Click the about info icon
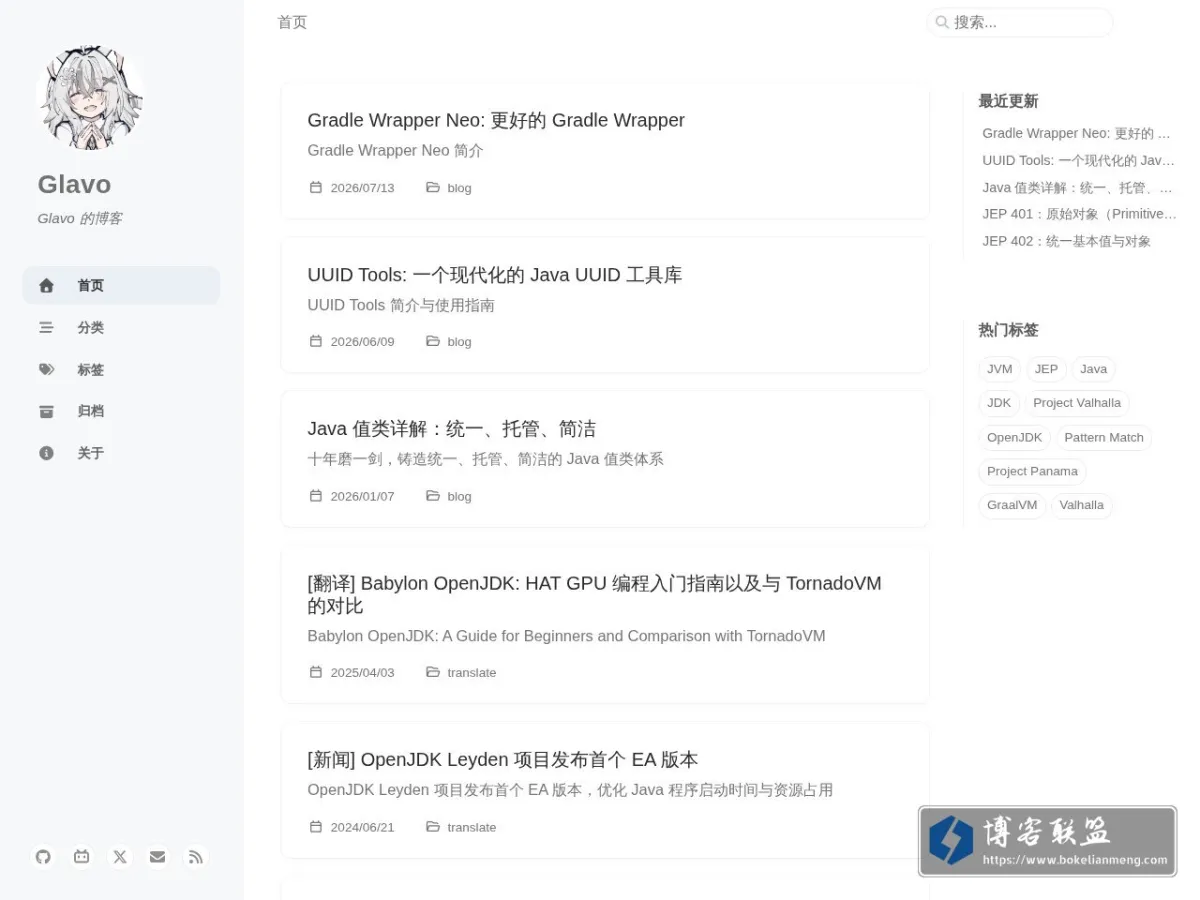Image resolution: width=1200 pixels, height=900 pixels. pos(46,453)
